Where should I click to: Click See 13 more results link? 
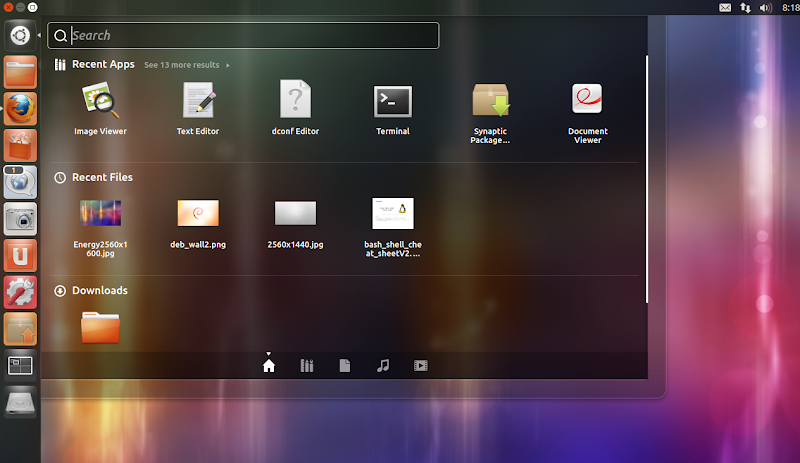click(187, 65)
